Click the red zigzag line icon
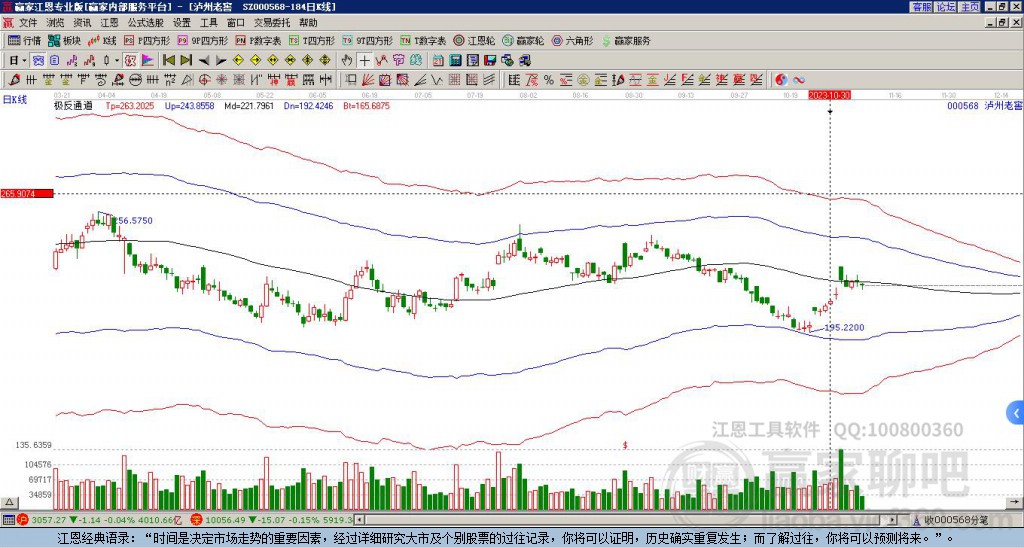 pos(381,60)
